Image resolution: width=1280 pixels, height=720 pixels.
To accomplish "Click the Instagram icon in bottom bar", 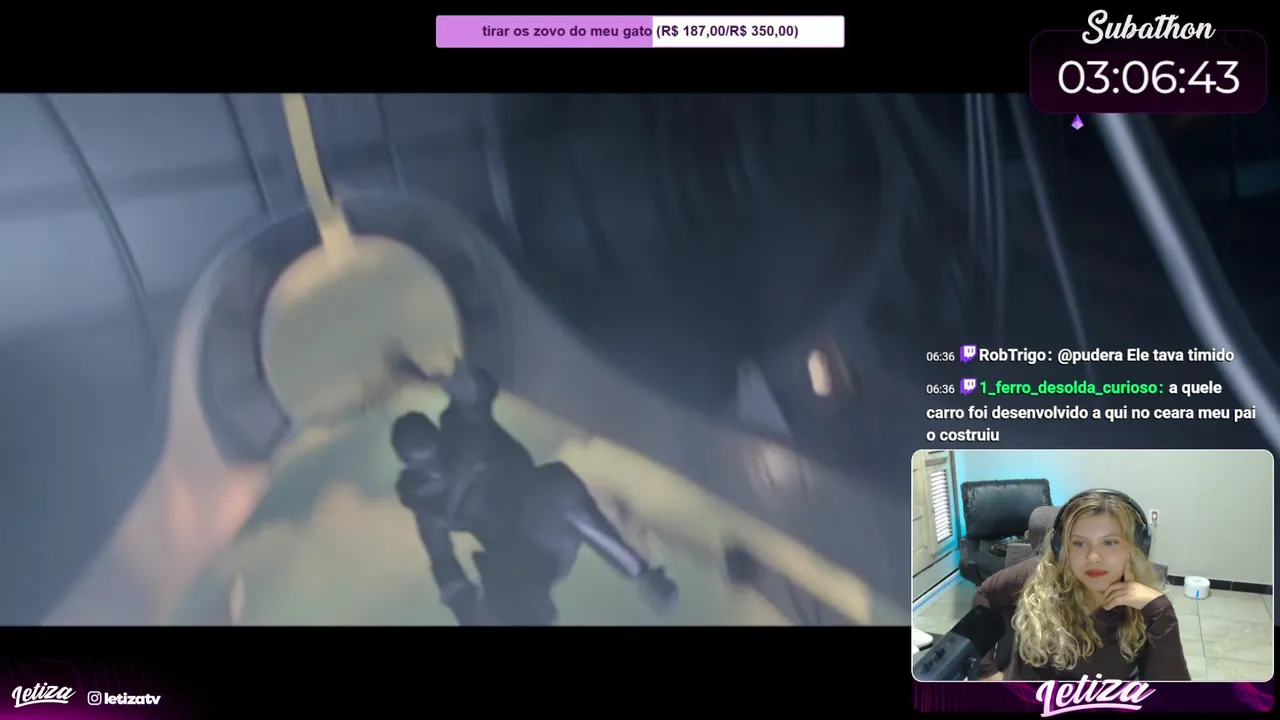I will [94, 698].
